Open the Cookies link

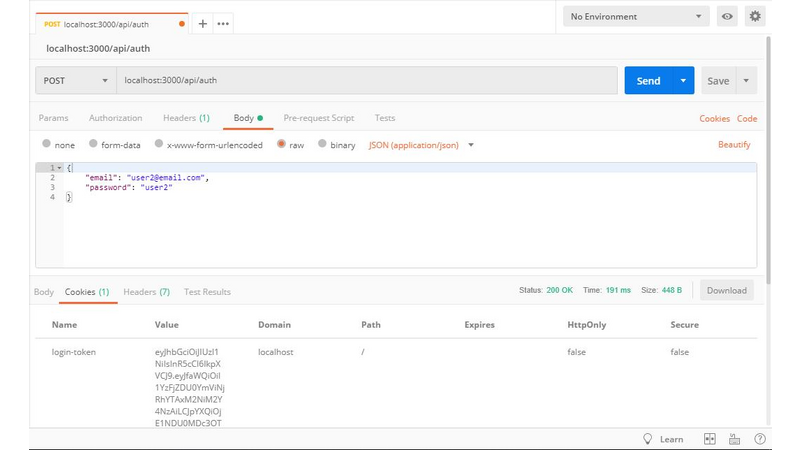click(x=714, y=118)
